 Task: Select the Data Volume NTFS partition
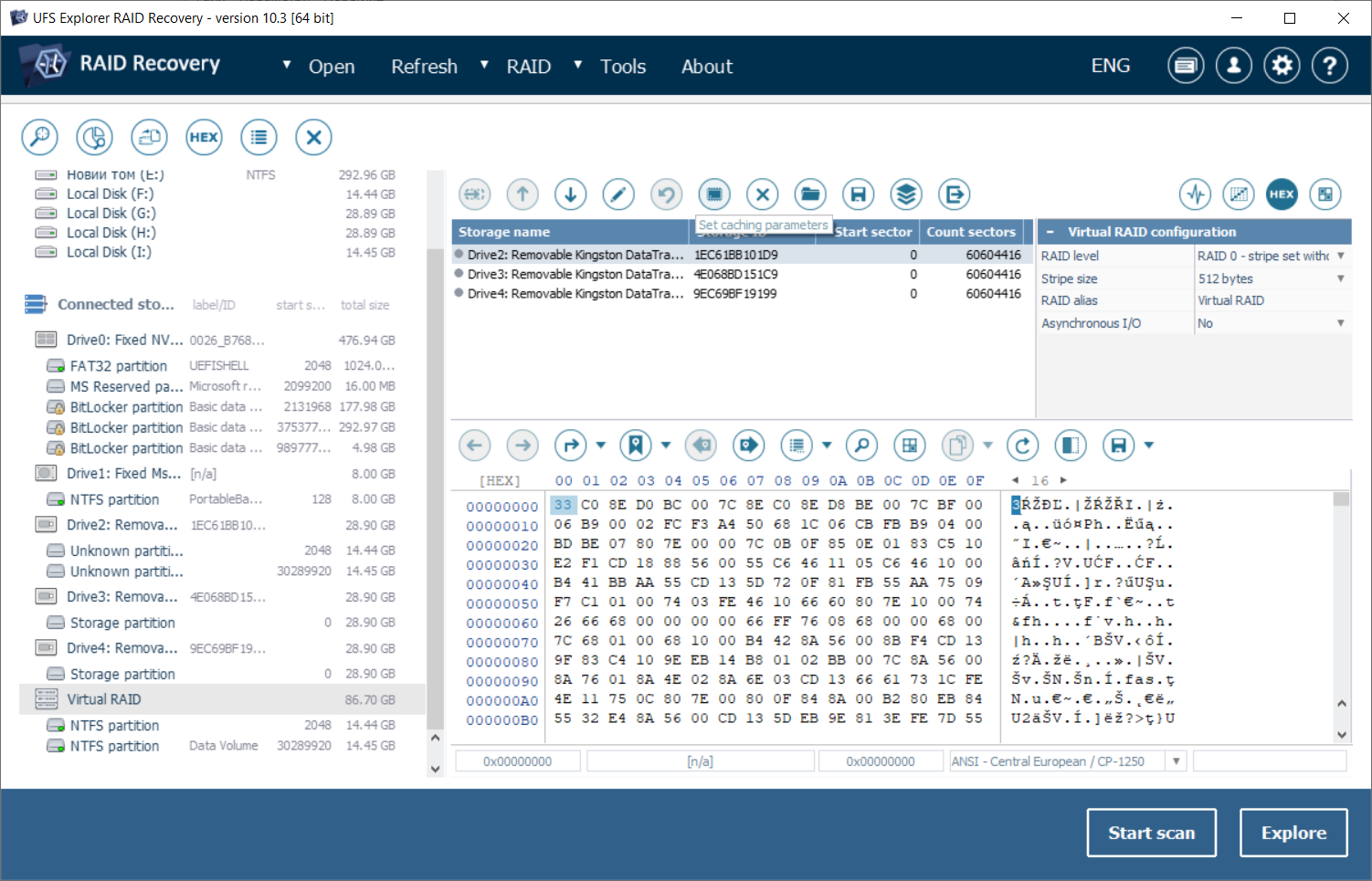point(222,746)
